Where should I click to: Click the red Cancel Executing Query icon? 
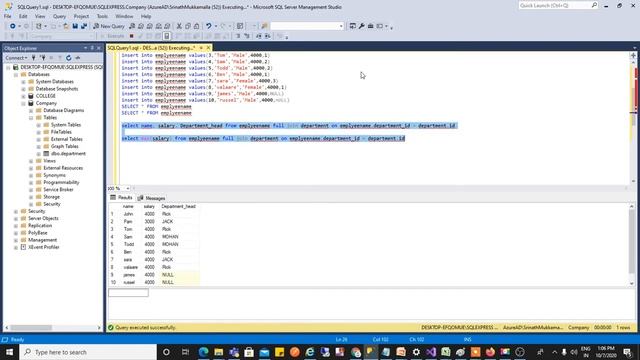[131, 36]
